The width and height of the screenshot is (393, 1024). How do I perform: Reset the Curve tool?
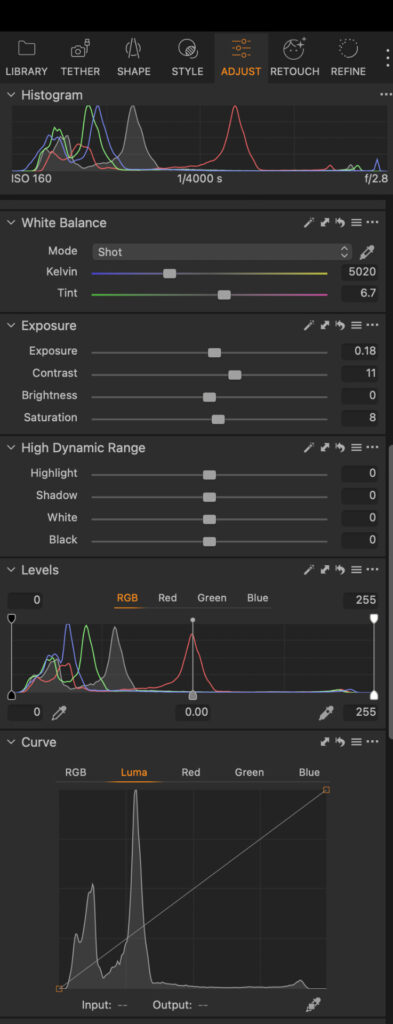point(340,742)
